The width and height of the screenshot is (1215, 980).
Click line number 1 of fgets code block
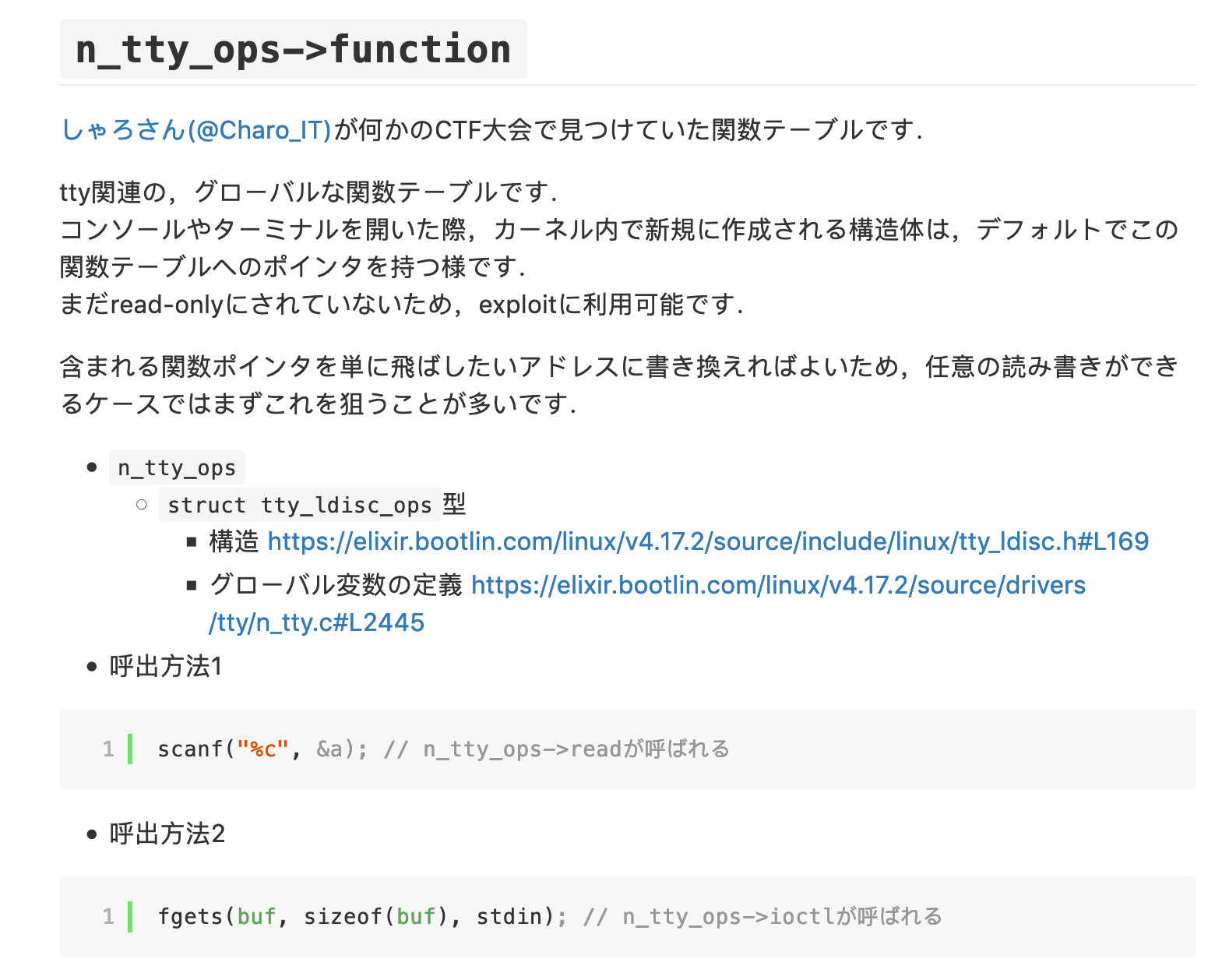[x=108, y=917]
